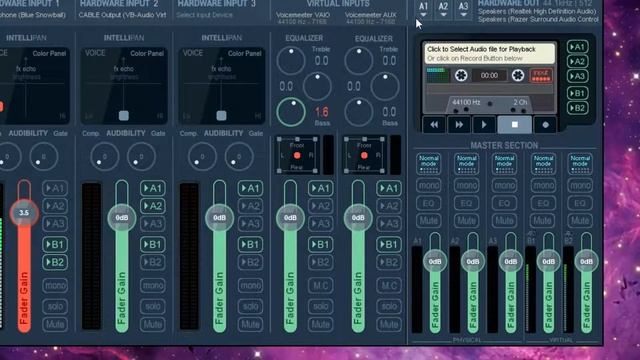Click the Hardware Input 3 Comp knob
Screen dimensions: 640x360
click(x=202, y=156)
